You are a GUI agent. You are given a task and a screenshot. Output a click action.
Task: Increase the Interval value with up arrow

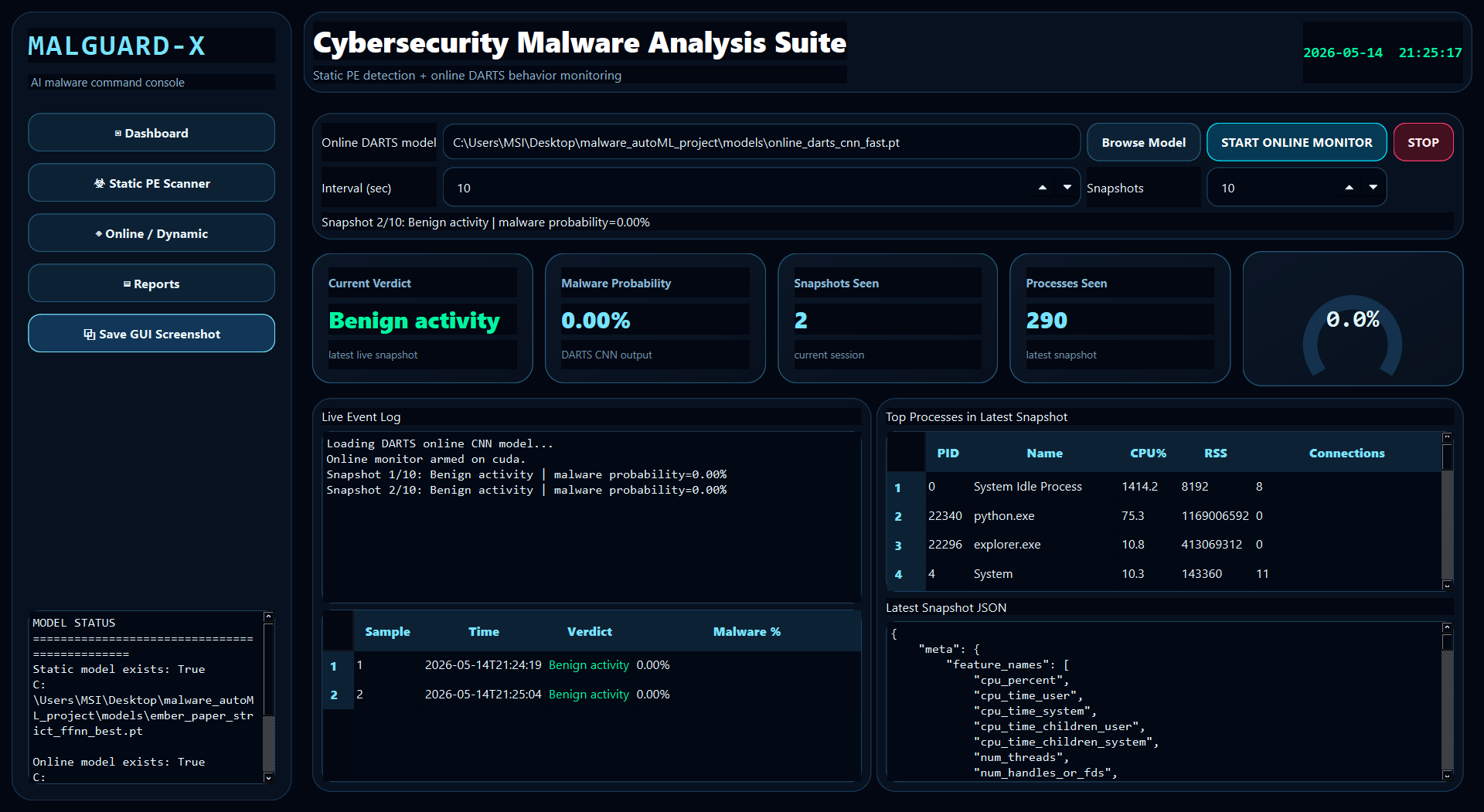coord(1043,188)
